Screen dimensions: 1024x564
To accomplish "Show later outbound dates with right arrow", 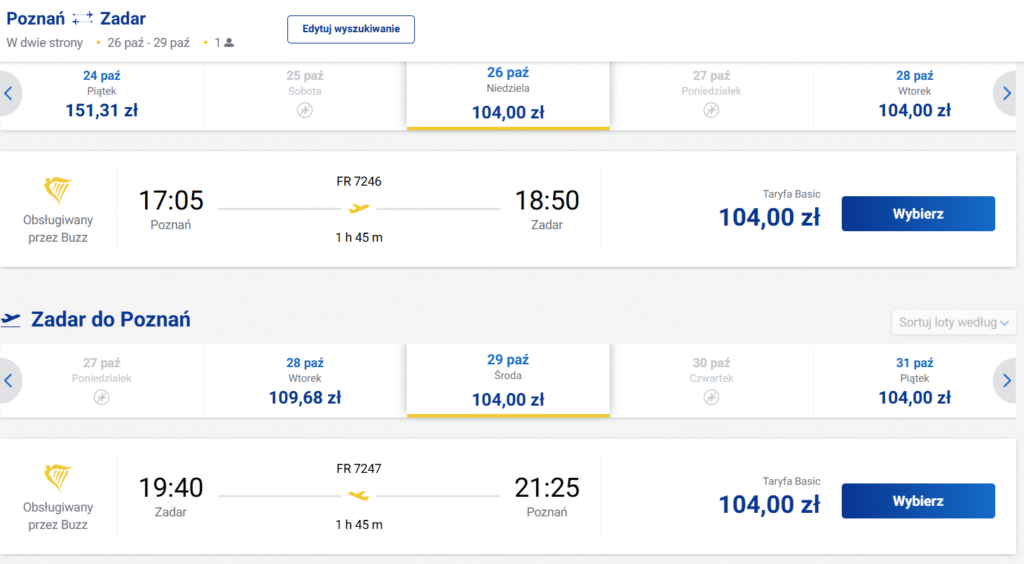I will click(1008, 93).
